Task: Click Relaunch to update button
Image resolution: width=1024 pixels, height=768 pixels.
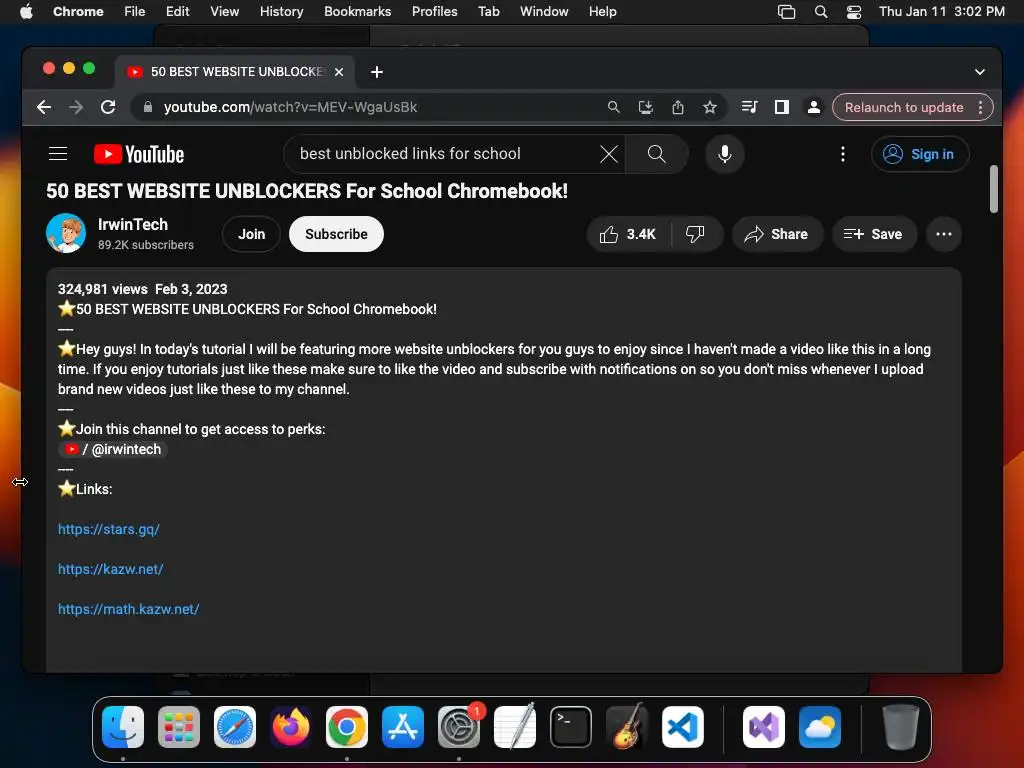Action: [x=904, y=107]
